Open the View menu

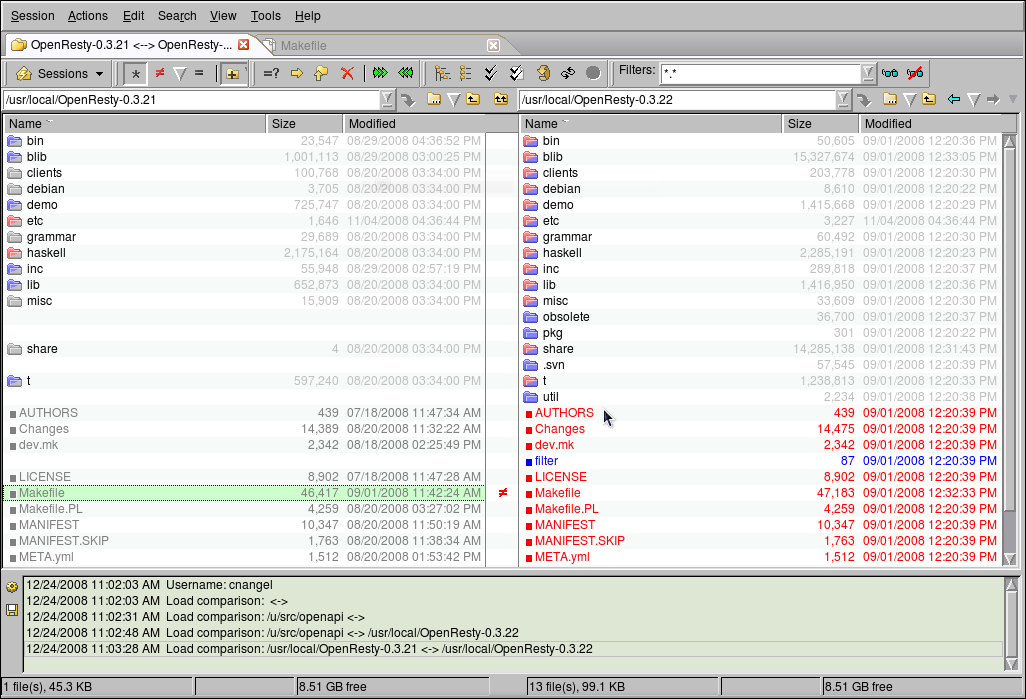click(223, 16)
